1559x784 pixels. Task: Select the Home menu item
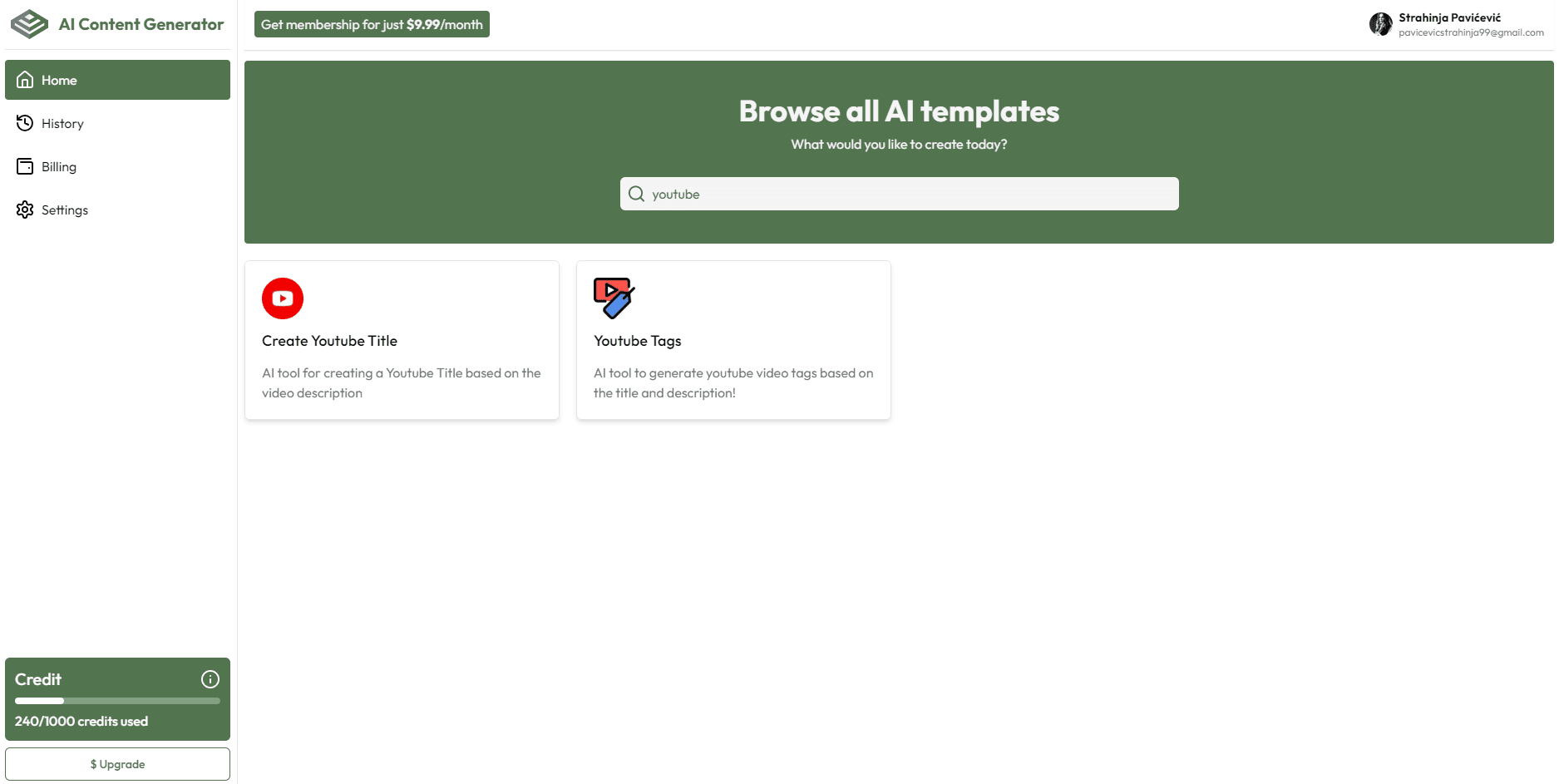pyautogui.click(x=118, y=80)
